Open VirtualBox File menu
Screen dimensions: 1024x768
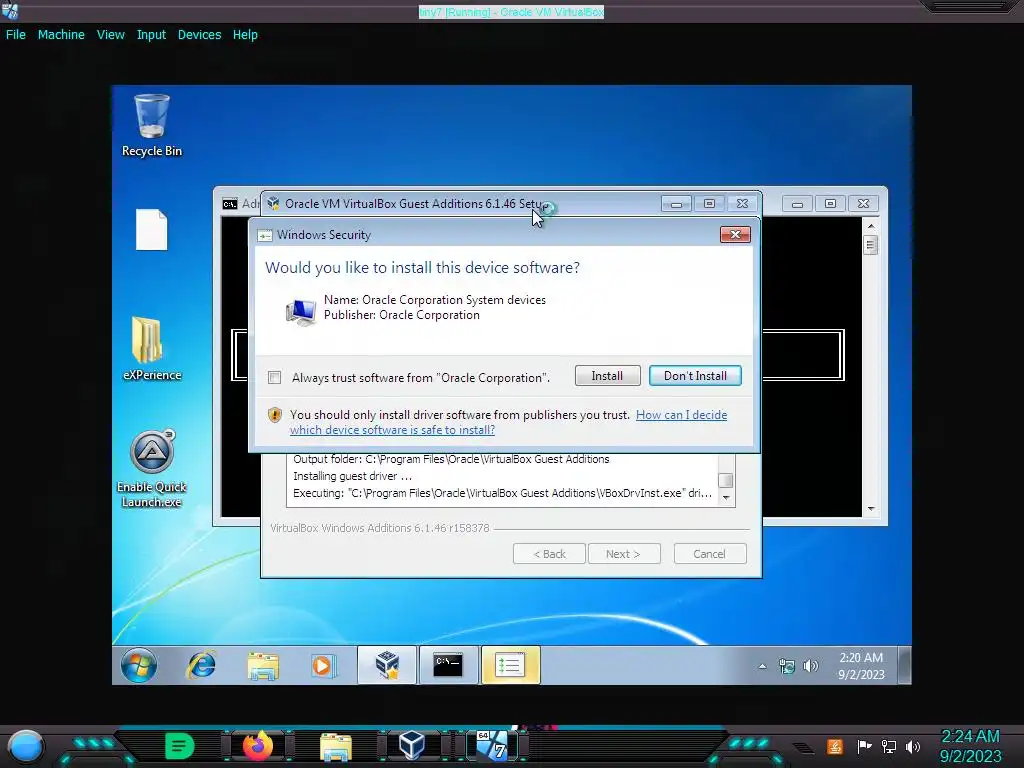tap(16, 35)
